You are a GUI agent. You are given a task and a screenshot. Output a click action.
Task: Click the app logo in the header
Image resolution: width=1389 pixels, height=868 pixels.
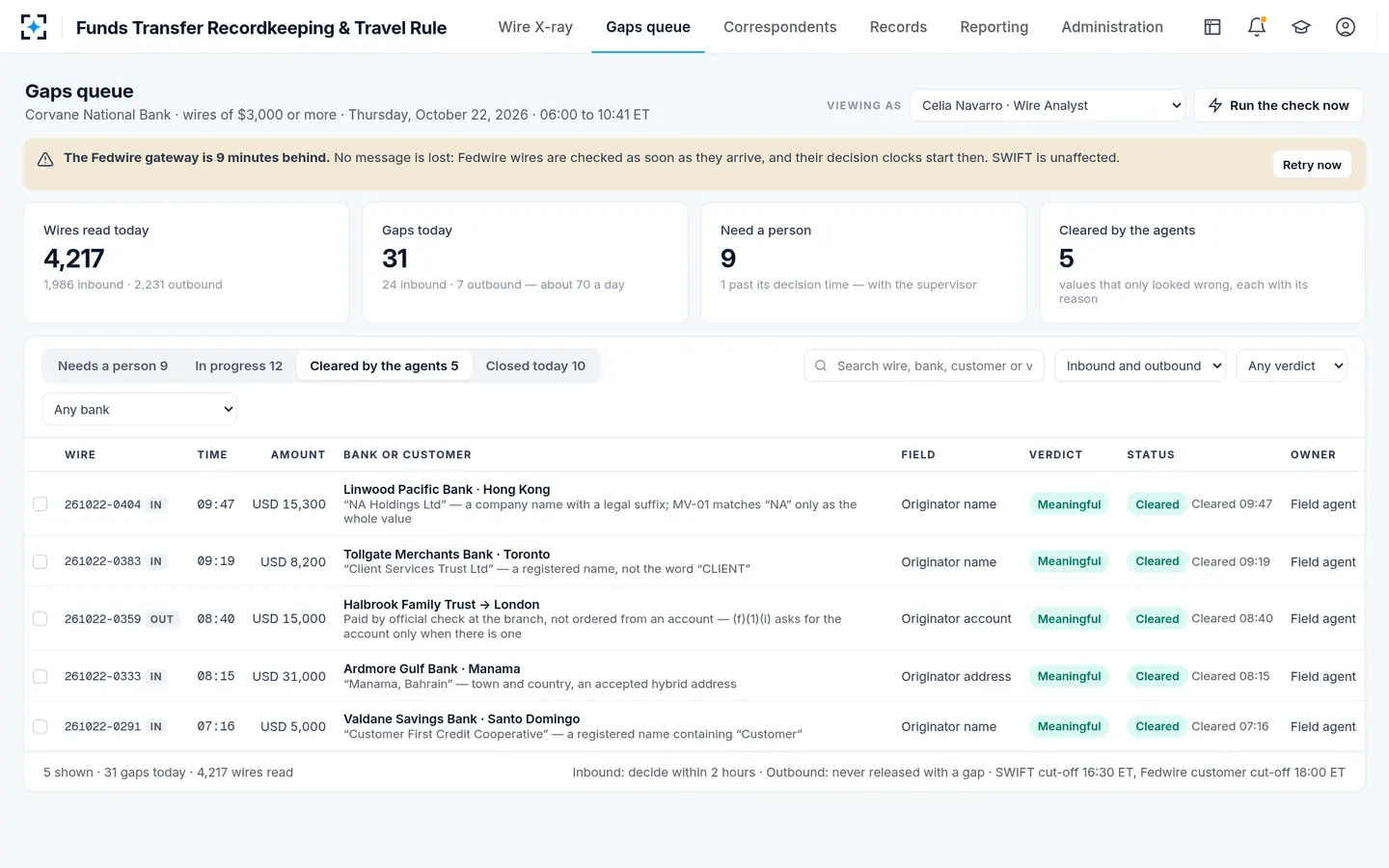[34, 27]
